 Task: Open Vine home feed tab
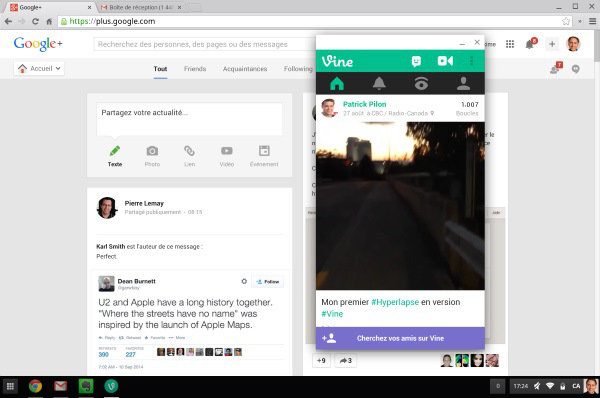337,83
